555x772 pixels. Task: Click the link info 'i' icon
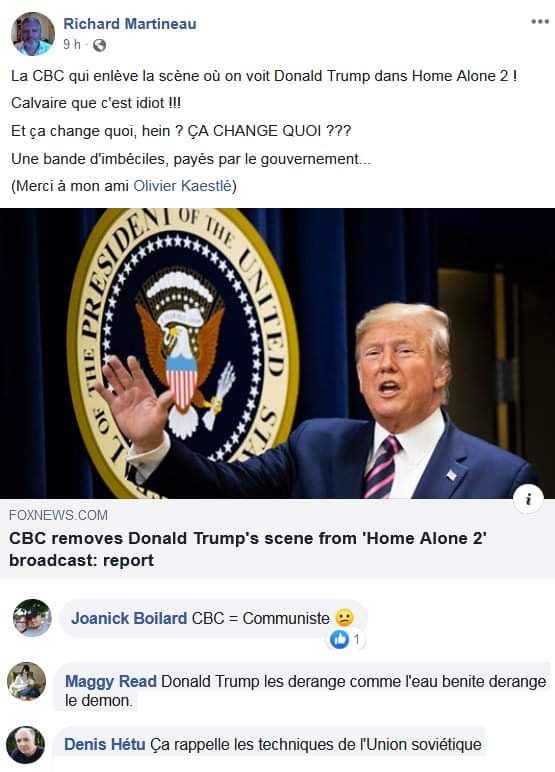click(528, 500)
